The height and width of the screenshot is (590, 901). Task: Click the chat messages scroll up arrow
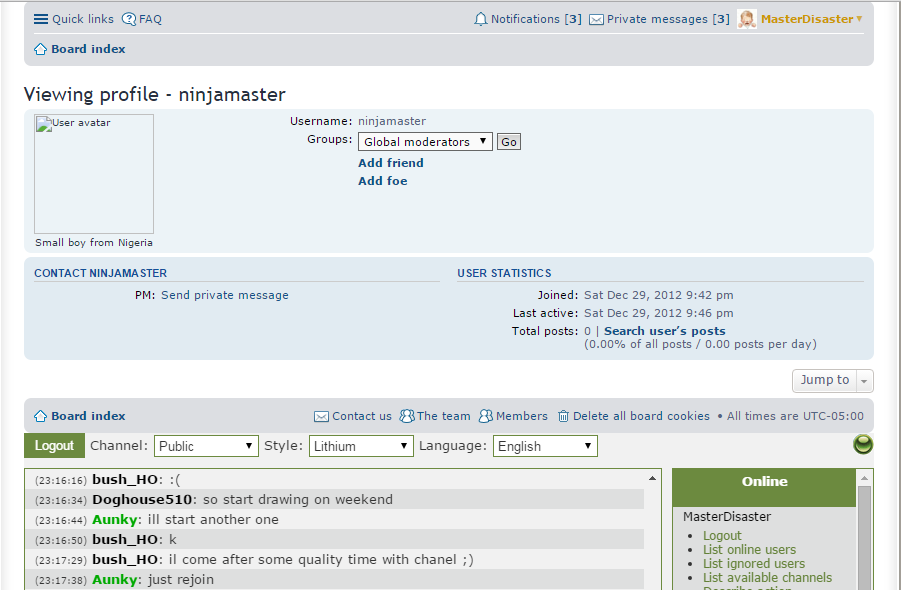point(652,478)
